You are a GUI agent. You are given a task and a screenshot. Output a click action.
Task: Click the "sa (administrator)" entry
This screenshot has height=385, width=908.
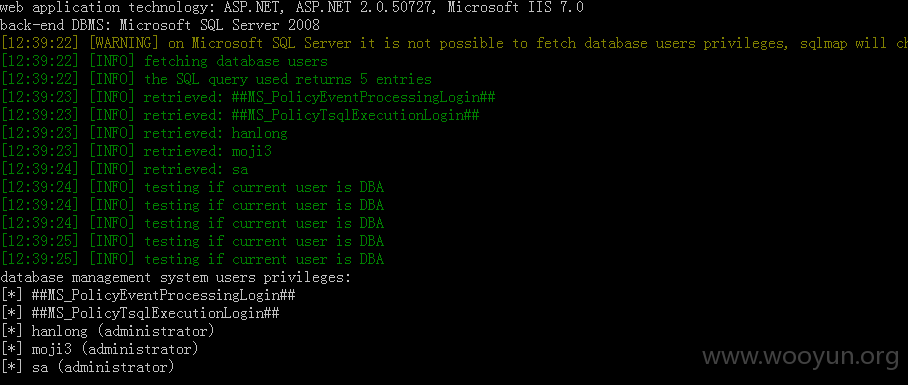click(x=102, y=367)
